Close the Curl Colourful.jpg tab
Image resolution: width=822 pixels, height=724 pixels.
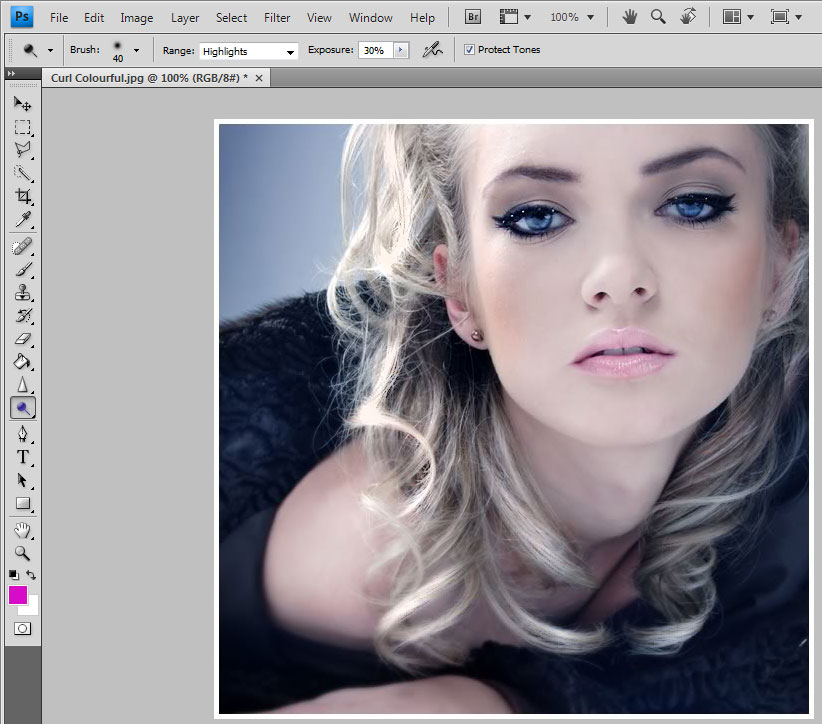[x=259, y=78]
